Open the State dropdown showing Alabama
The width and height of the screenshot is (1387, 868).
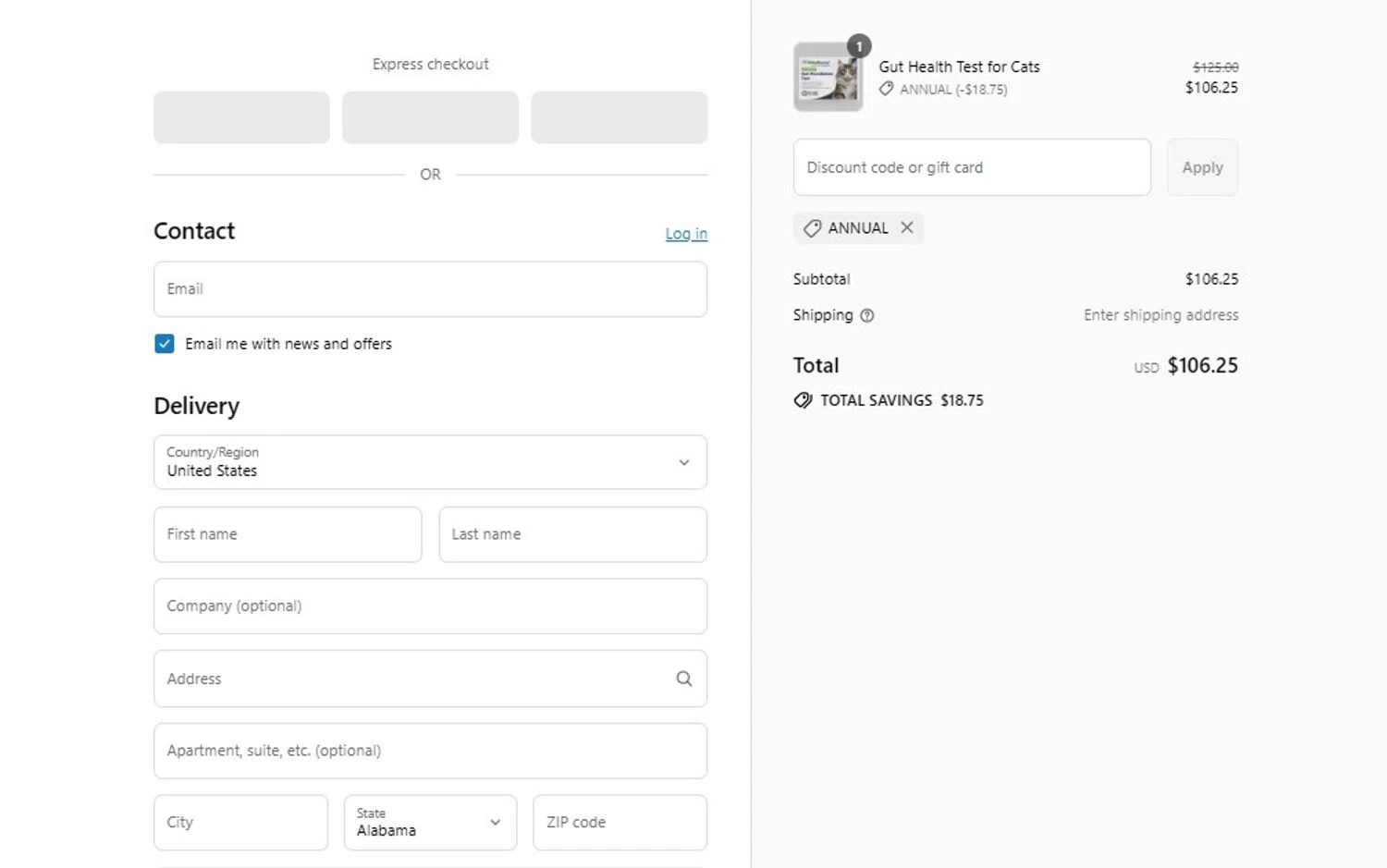[x=430, y=823]
